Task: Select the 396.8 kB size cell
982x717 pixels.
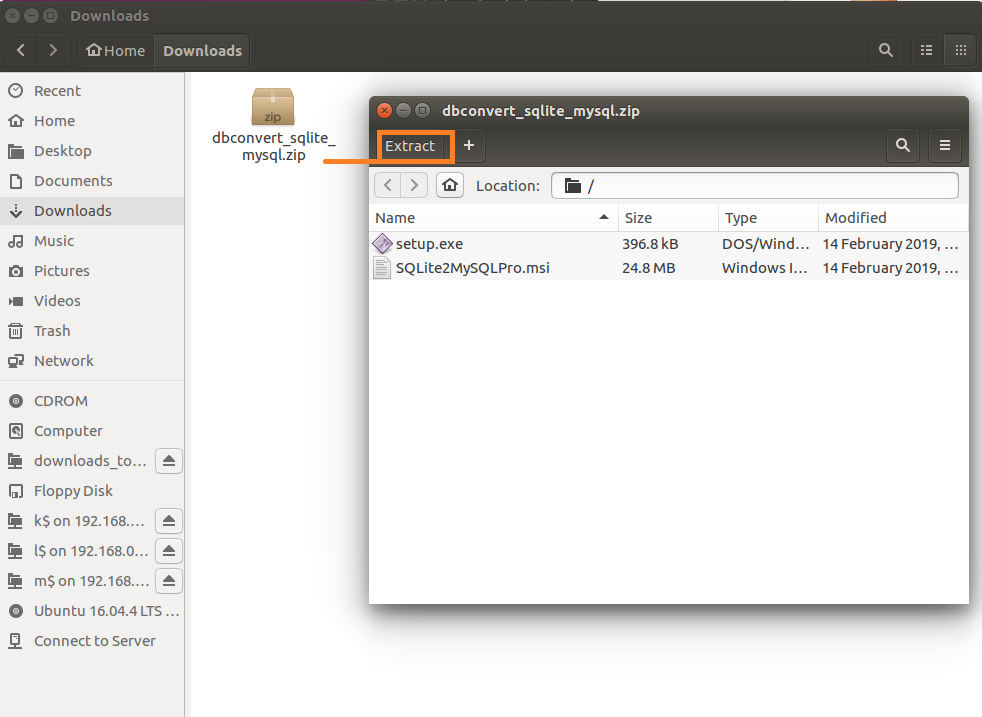Action: click(x=650, y=244)
